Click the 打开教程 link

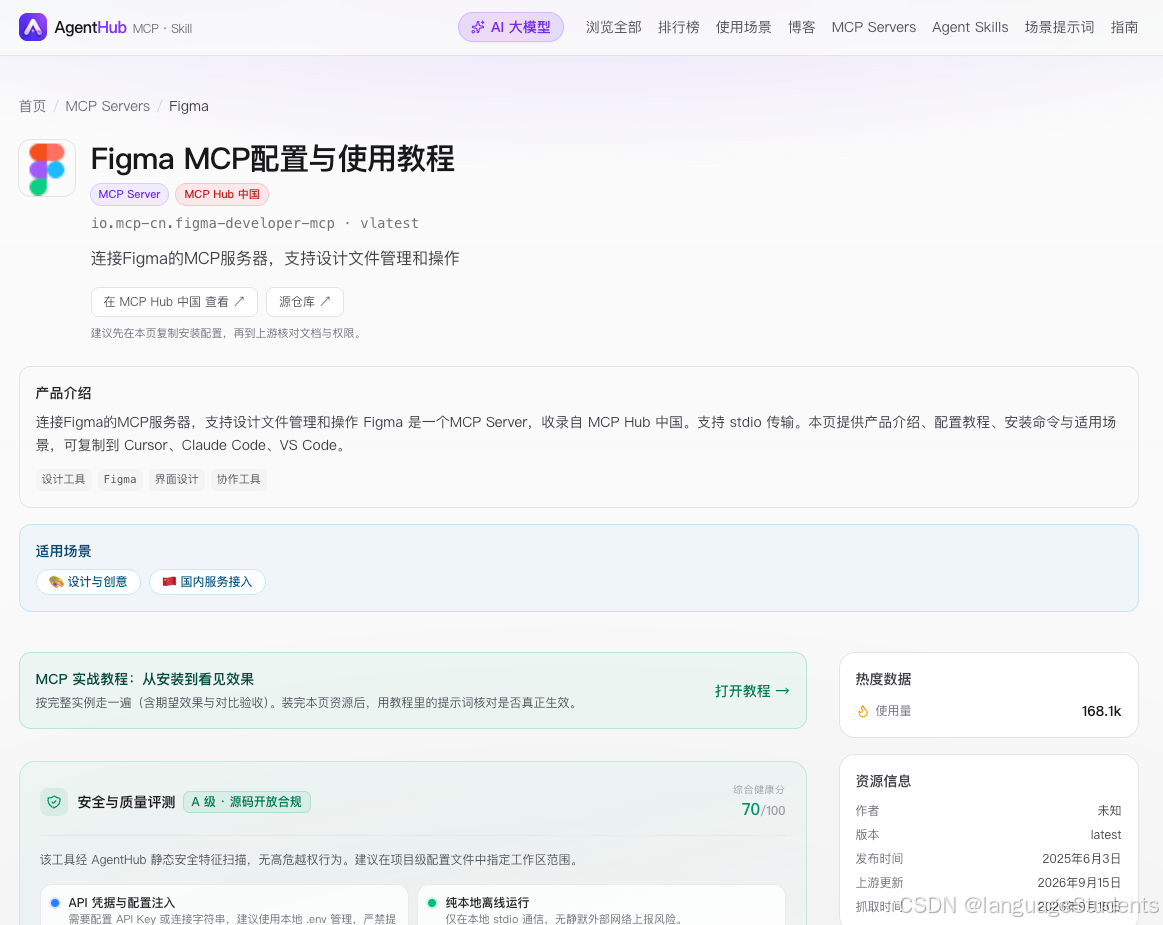click(751, 691)
